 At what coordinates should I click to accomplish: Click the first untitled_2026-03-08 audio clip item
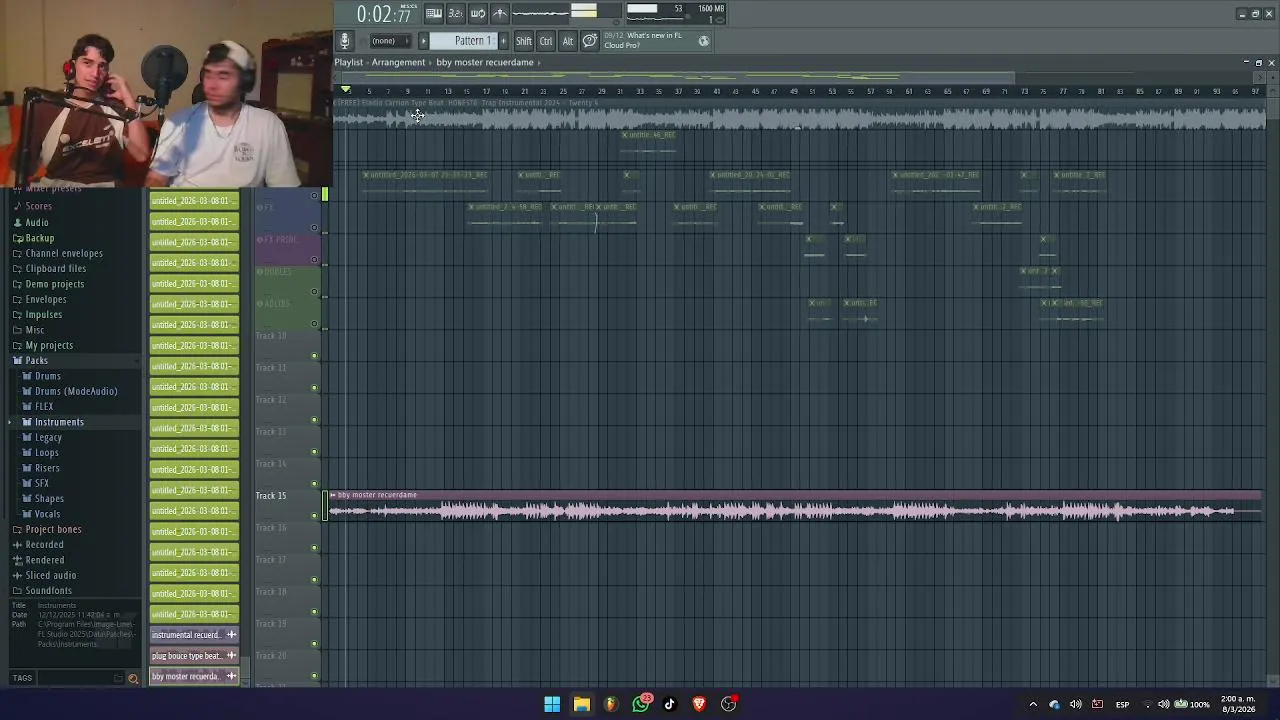pyautogui.click(x=194, y=201)
